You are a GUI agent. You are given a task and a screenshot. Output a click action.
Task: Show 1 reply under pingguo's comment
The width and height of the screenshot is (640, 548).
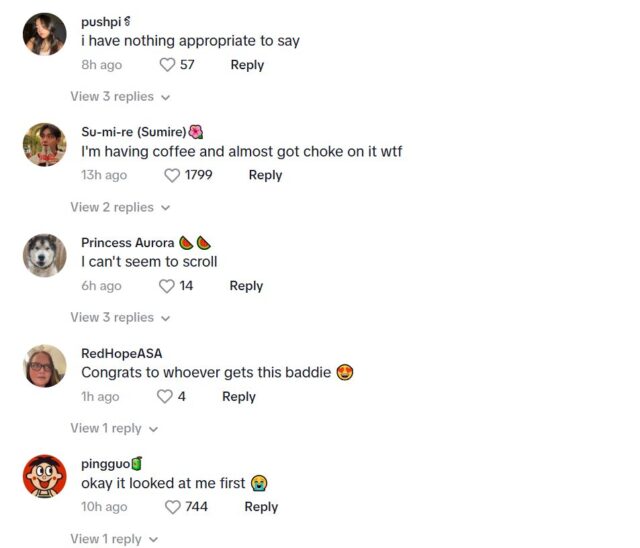point(113,539)
